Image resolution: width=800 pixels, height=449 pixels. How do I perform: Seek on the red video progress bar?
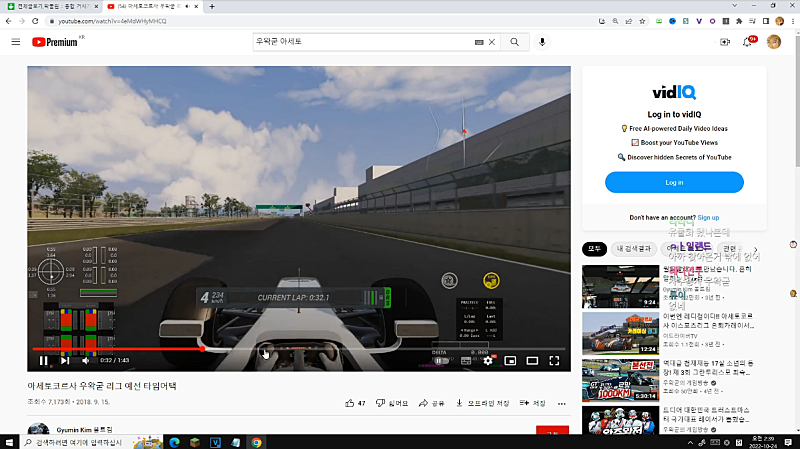(299, 349)
